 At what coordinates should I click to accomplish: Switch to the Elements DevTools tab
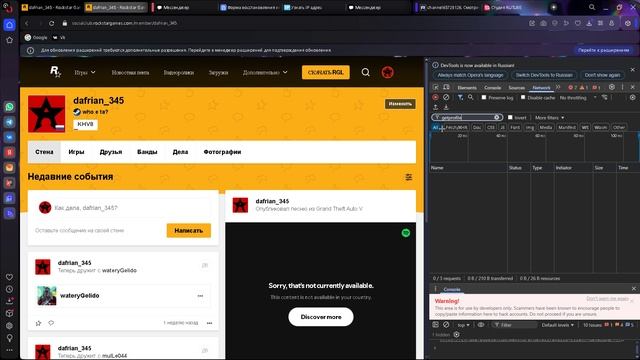coord(467,87)
